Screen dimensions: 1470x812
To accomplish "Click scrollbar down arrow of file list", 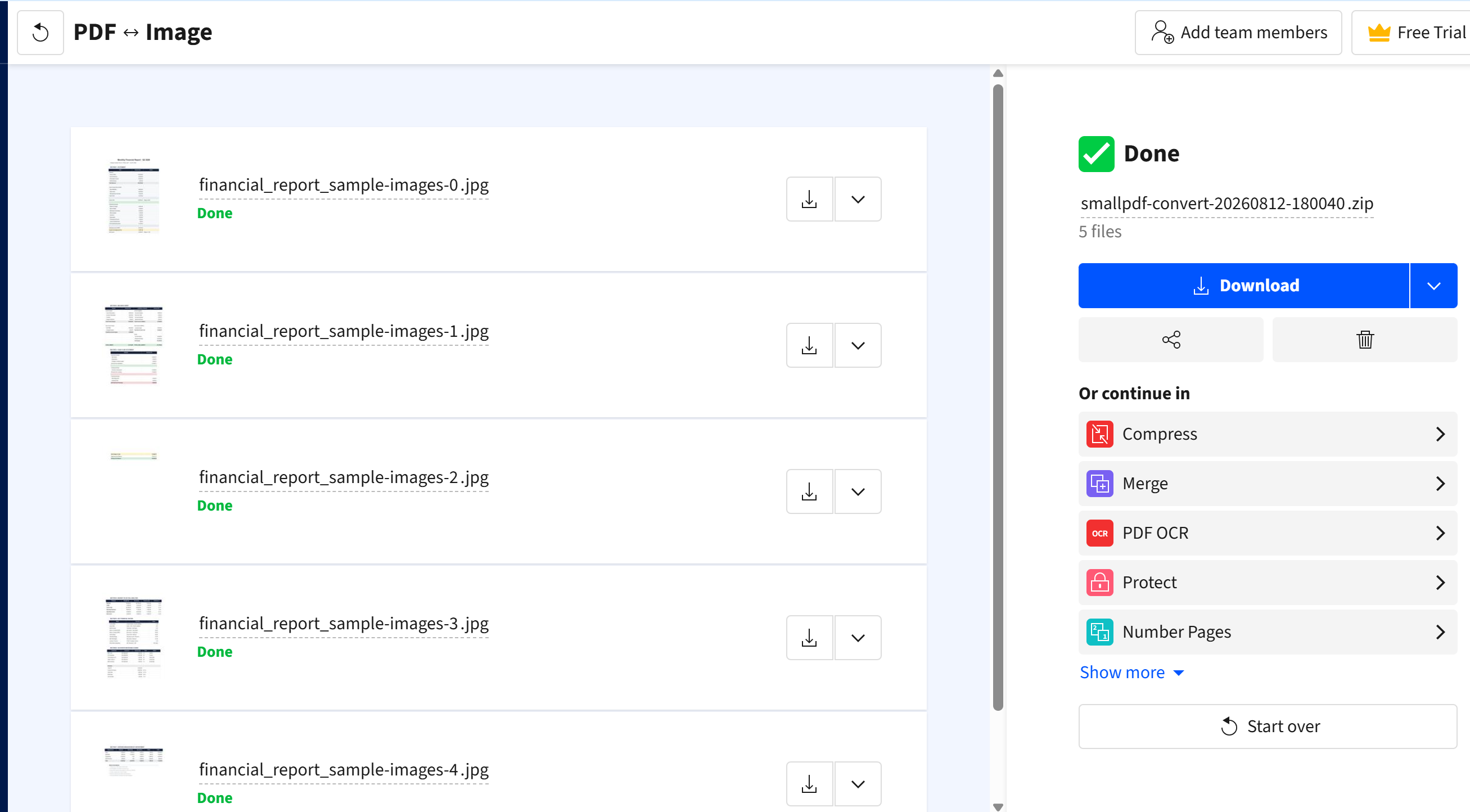I will point(998,806).
